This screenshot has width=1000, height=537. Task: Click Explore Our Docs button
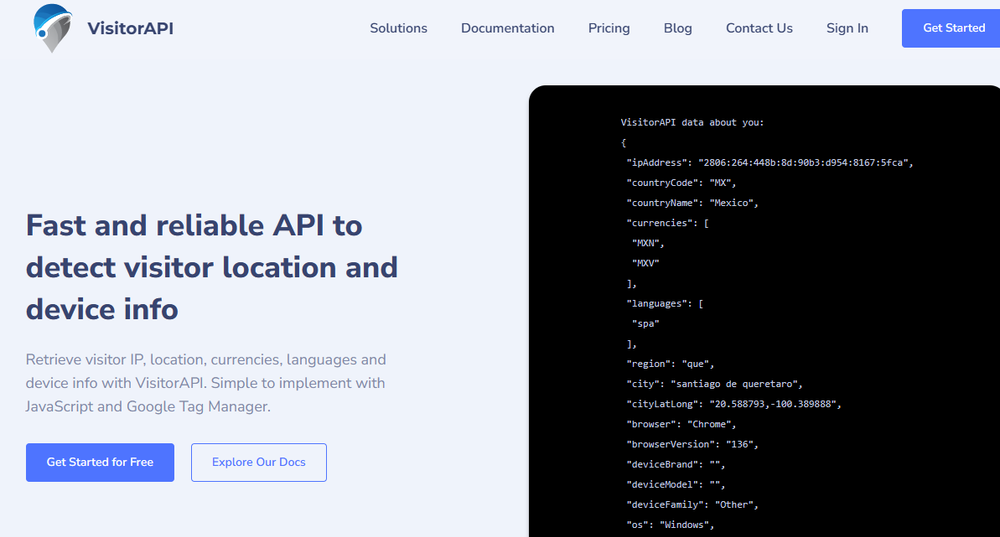(259, 462)
